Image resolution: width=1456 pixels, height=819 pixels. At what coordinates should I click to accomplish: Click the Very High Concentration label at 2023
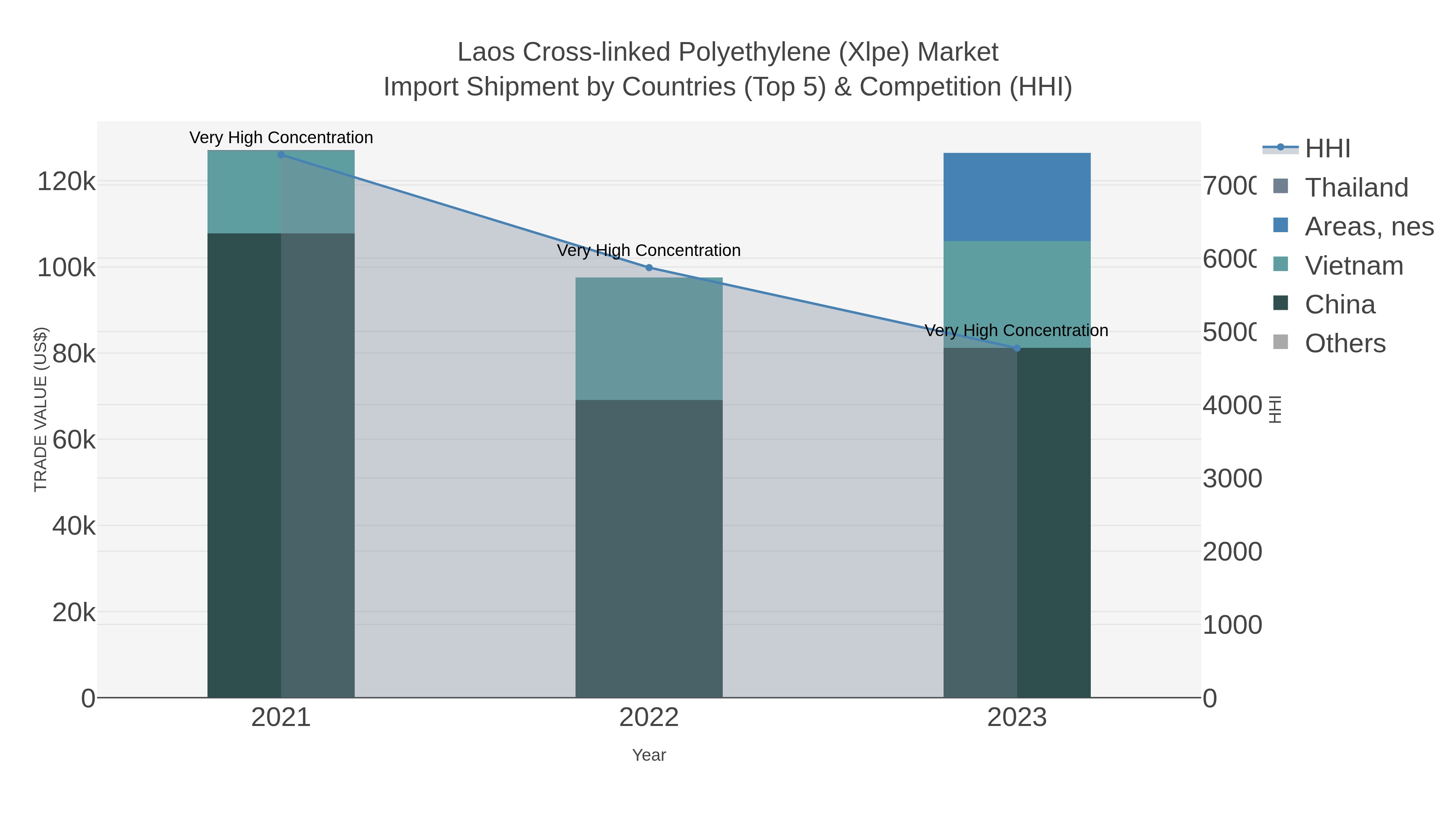click(1016, 331)
